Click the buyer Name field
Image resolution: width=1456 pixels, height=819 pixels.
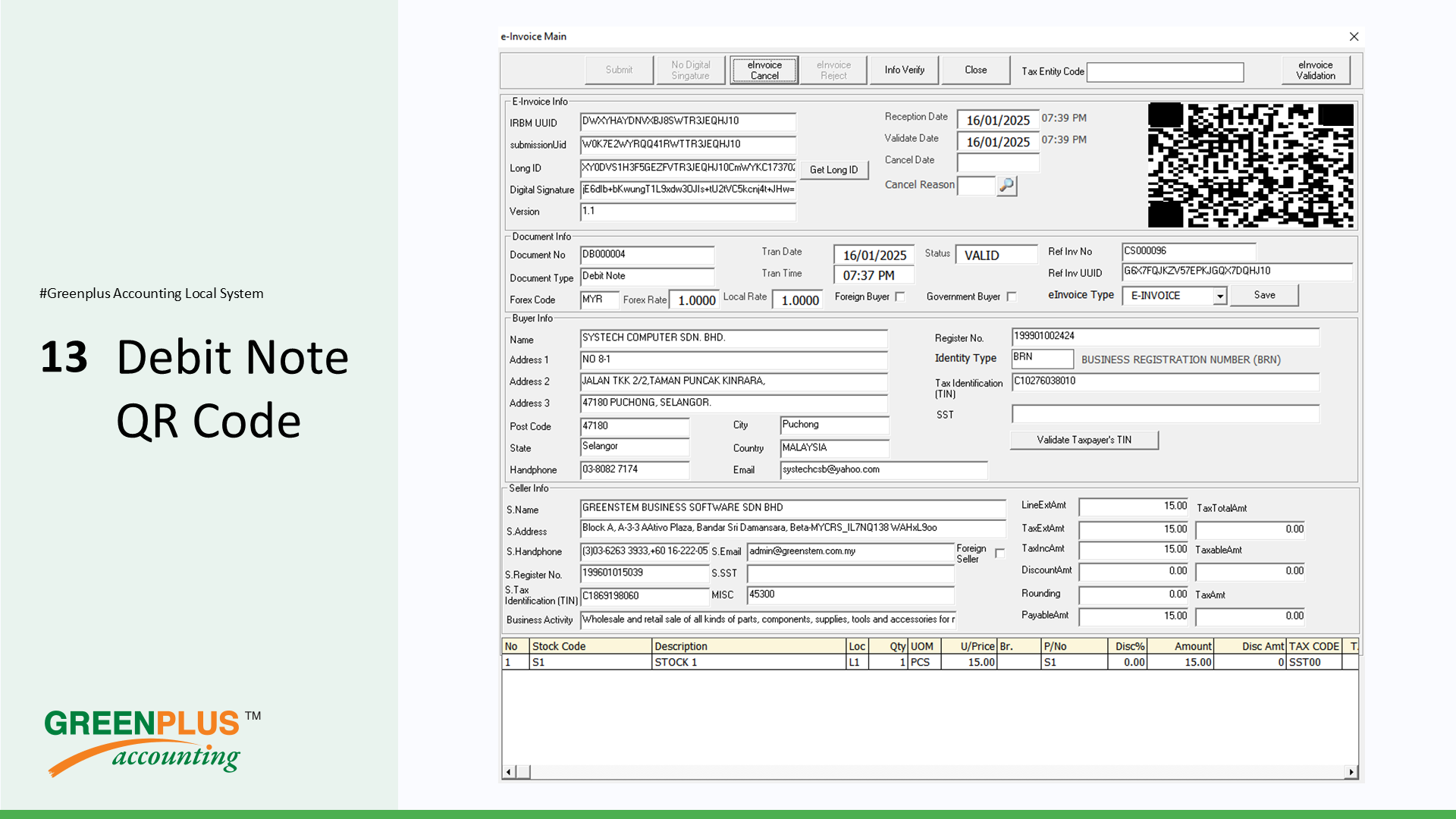(x=733, y=339)
